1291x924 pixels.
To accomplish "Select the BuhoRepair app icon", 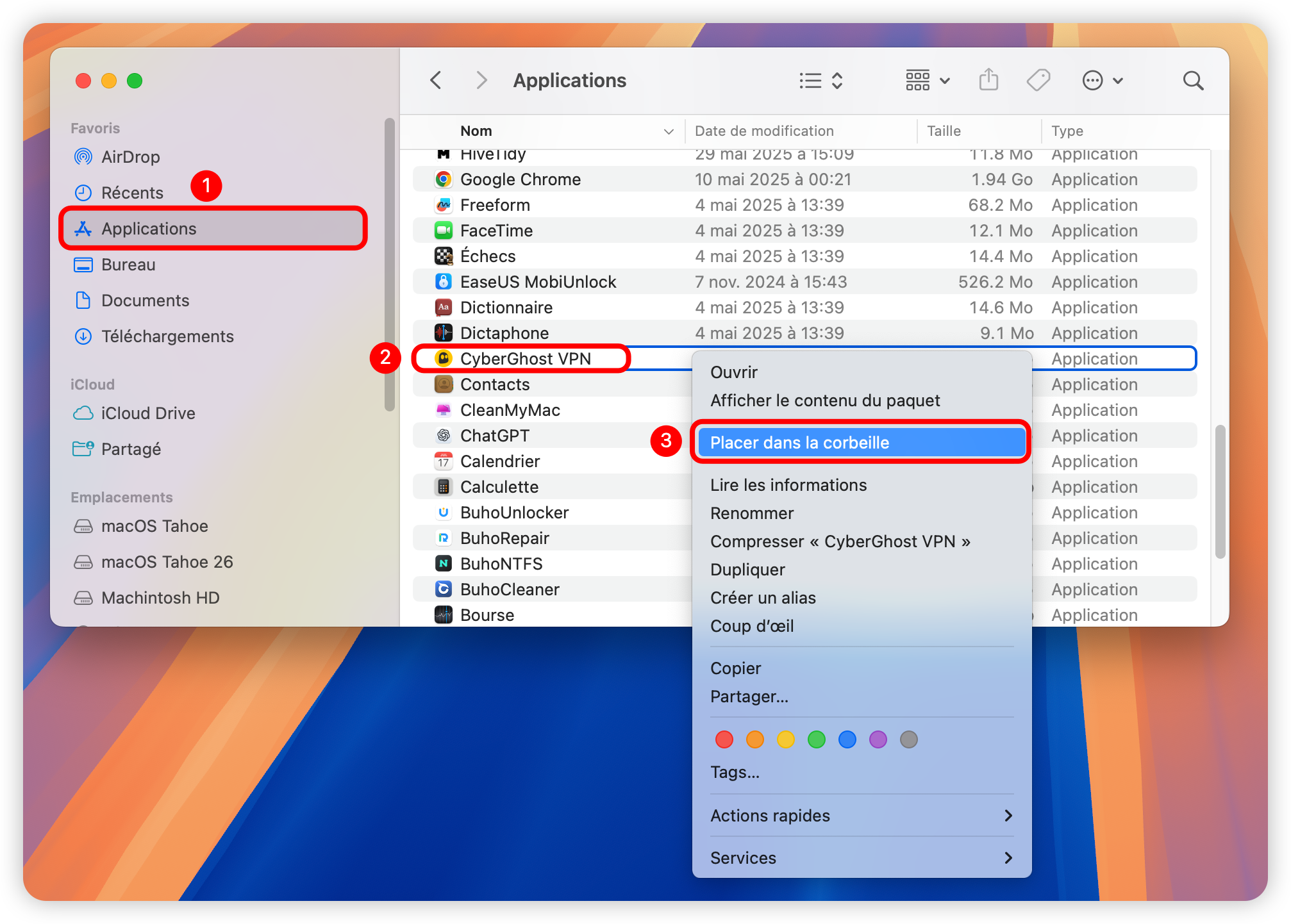I will tap(443, 538).
